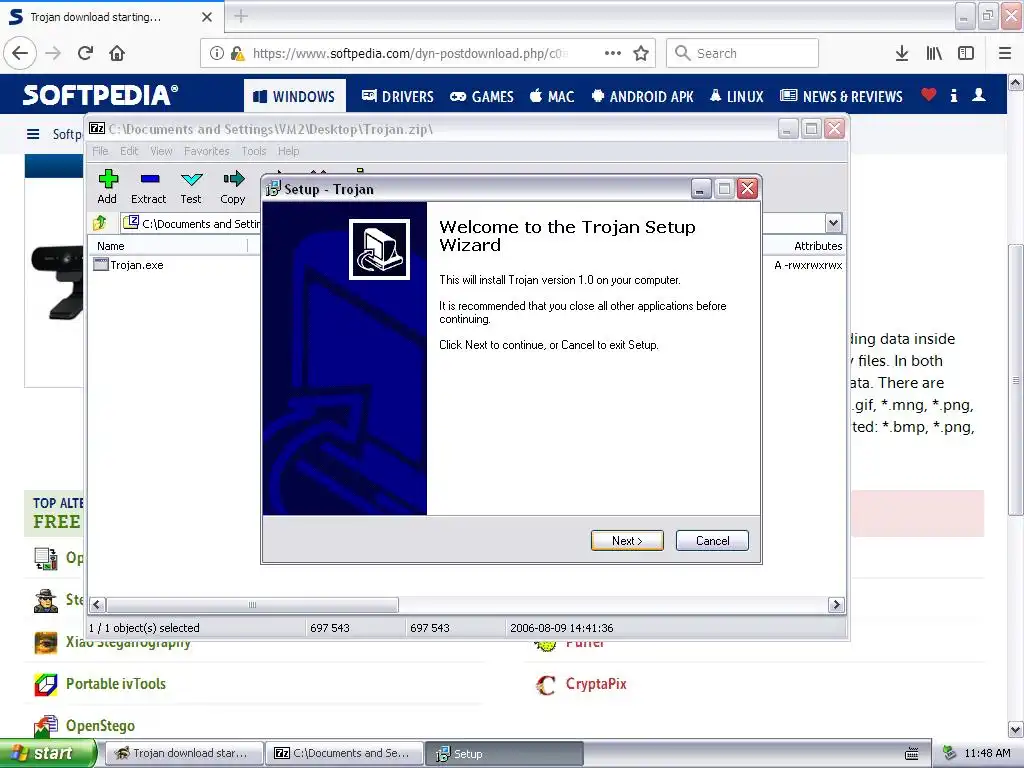This screenshot has width=1024, height=768.
Task: Open the Tools menu in 7-Zip
Action: click(x=253, y=151)
